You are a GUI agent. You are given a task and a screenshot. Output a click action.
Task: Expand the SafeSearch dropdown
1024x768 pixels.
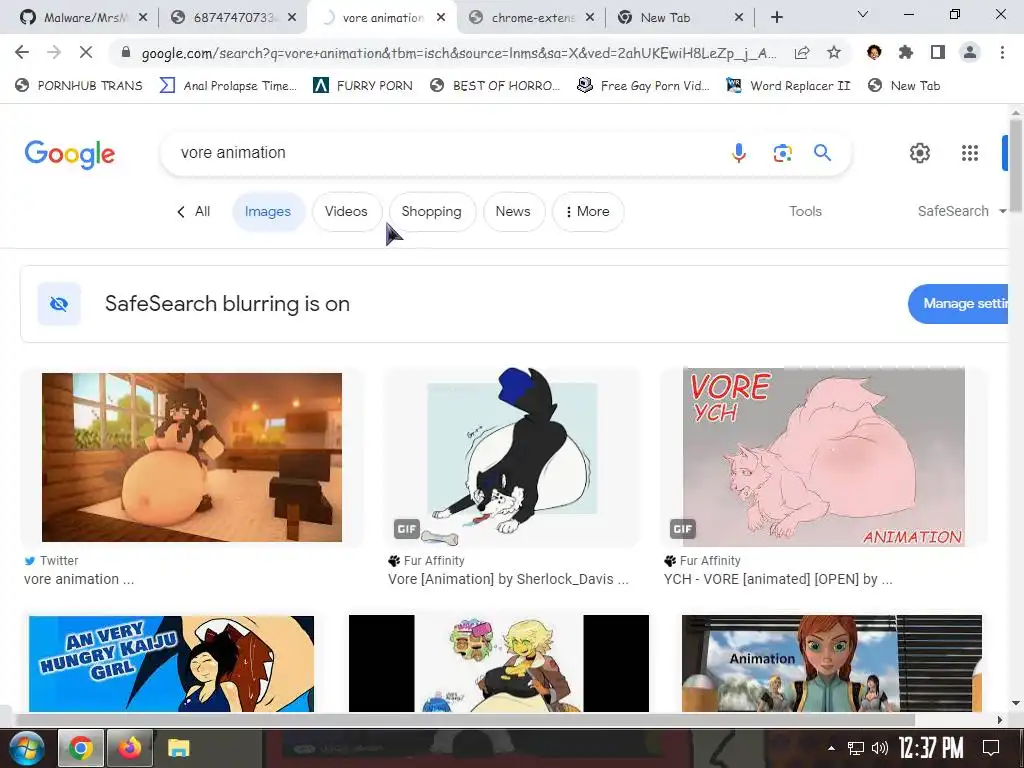click(962, 211)
